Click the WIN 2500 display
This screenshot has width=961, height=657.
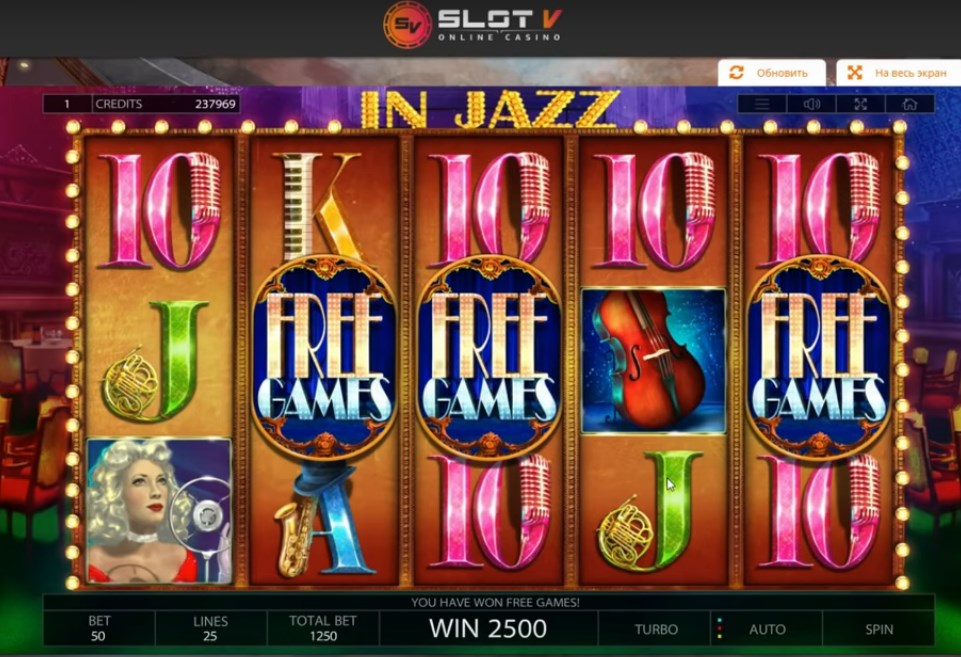(488, 629)
